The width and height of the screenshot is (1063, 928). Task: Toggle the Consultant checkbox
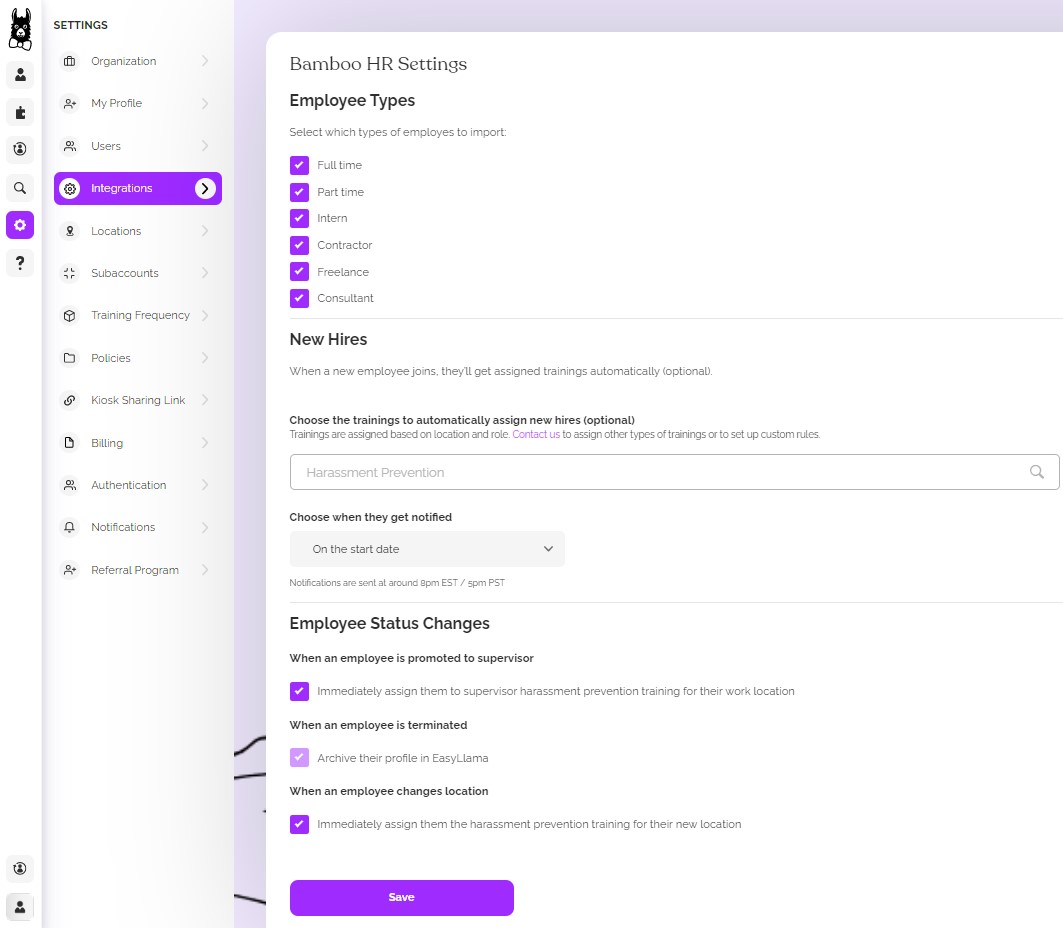[299, 298]
